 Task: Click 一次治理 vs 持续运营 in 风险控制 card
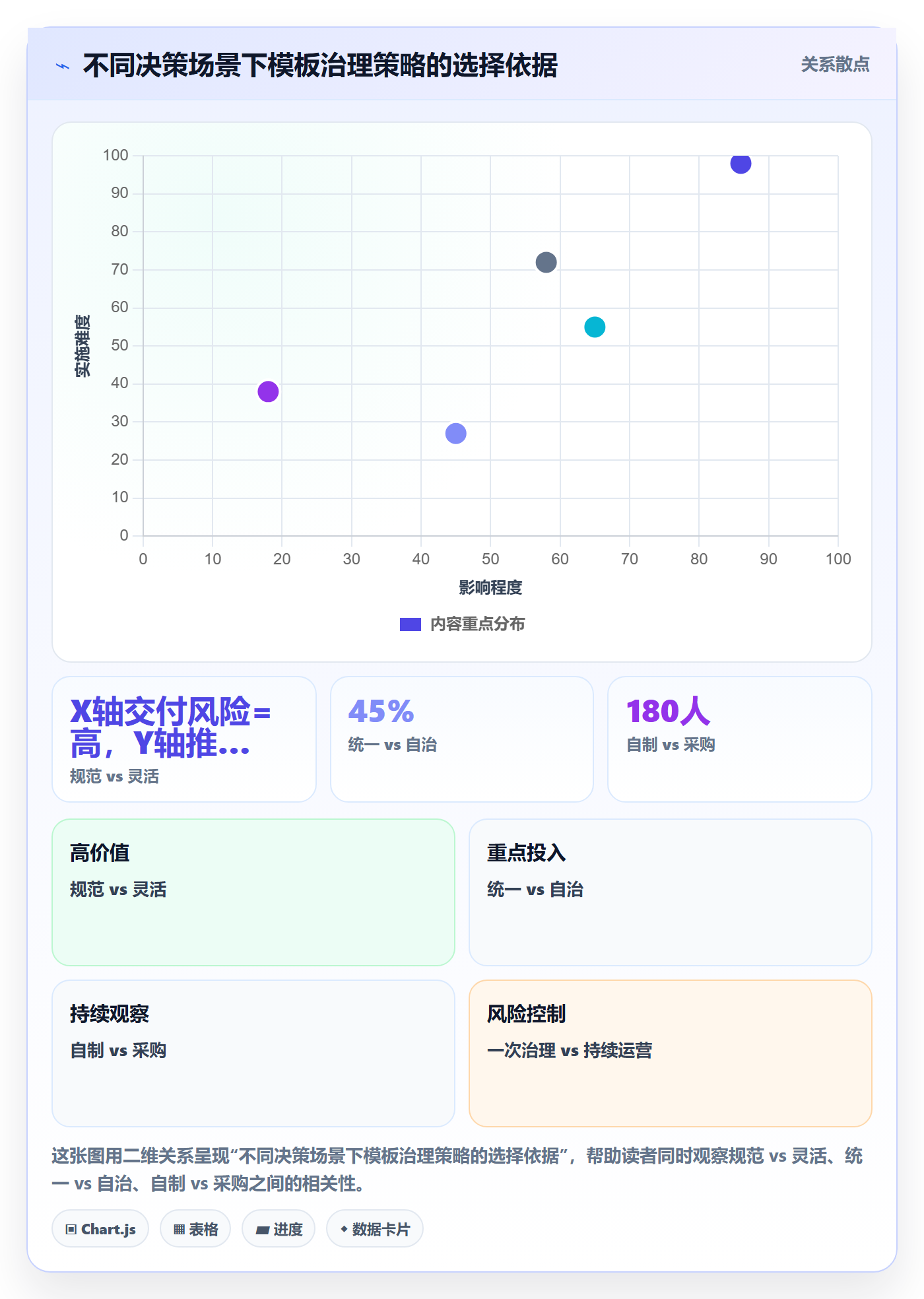pyautogui.click(x=570, y=1050)
